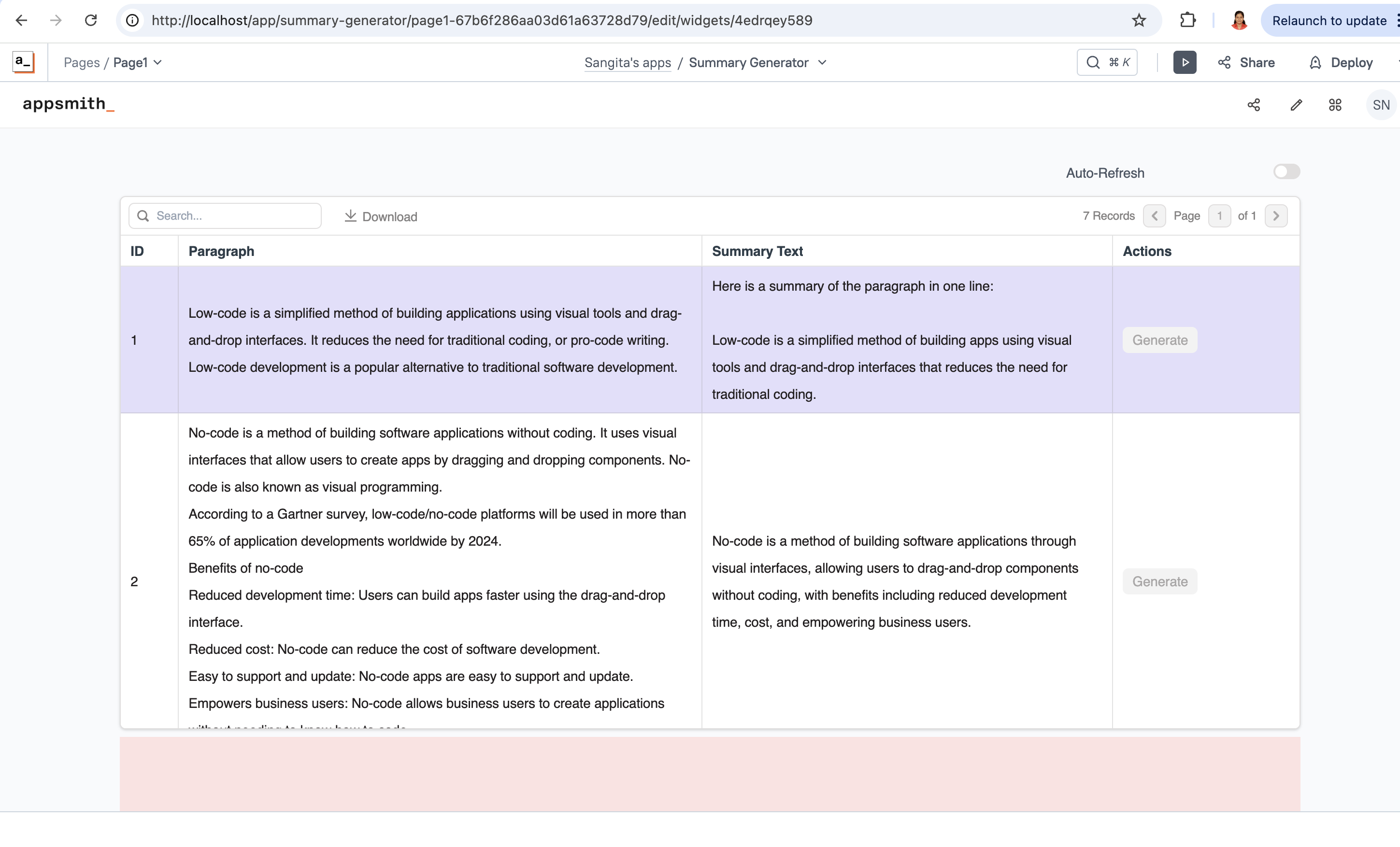Click the Deploy button

[x=1341, y=62]
